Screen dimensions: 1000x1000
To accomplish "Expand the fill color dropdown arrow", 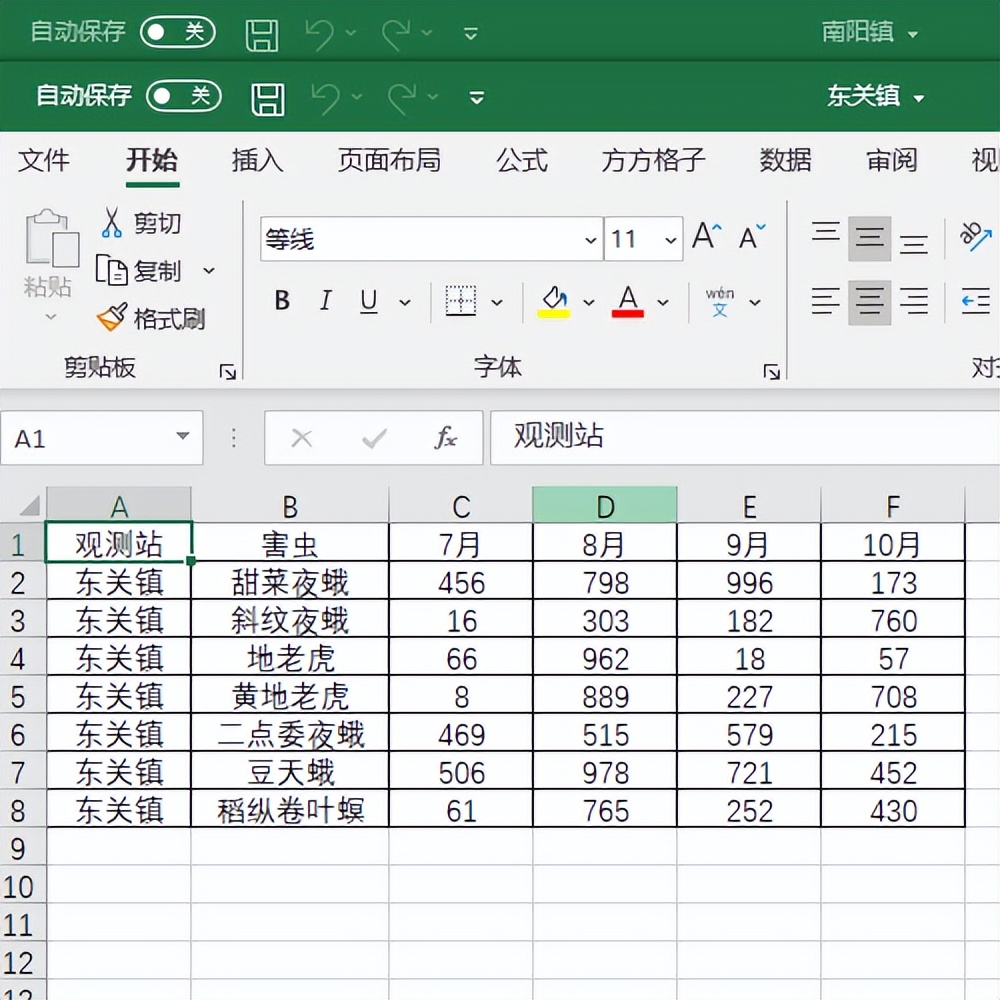I will click(588, 301).
